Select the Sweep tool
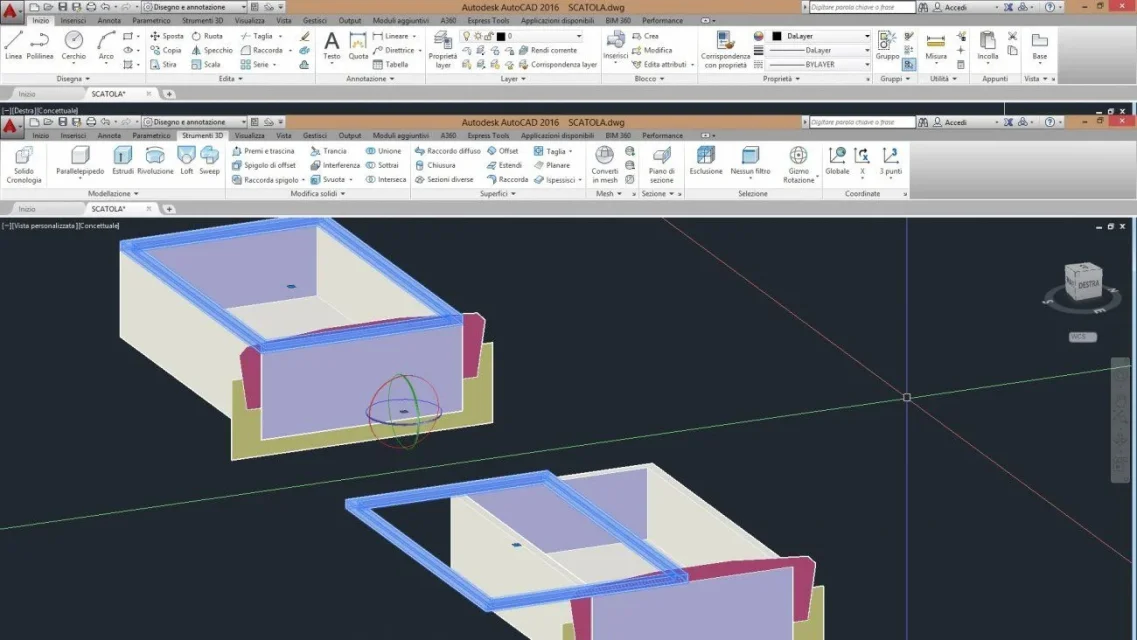 coord(209,160)
